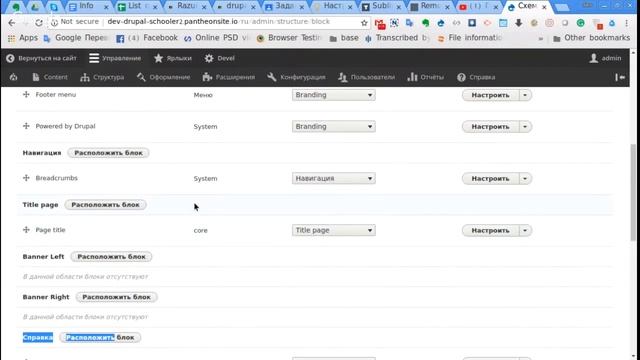Screen dimensions: 640x360
Task: Open region dropdown for Powered by Drupal row
Action: click(333, 127)
